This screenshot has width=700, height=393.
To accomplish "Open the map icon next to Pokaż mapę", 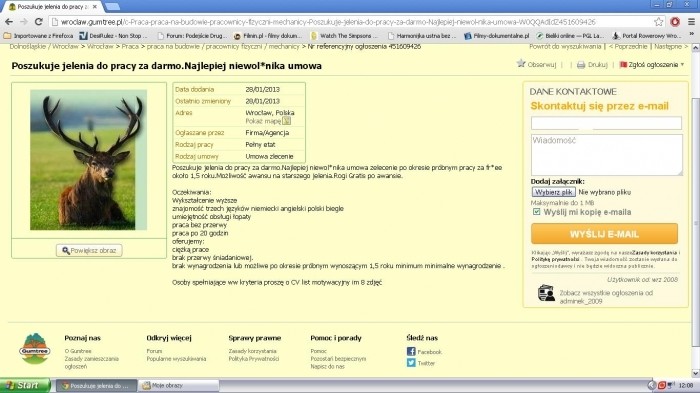I will tap(287, 121).
